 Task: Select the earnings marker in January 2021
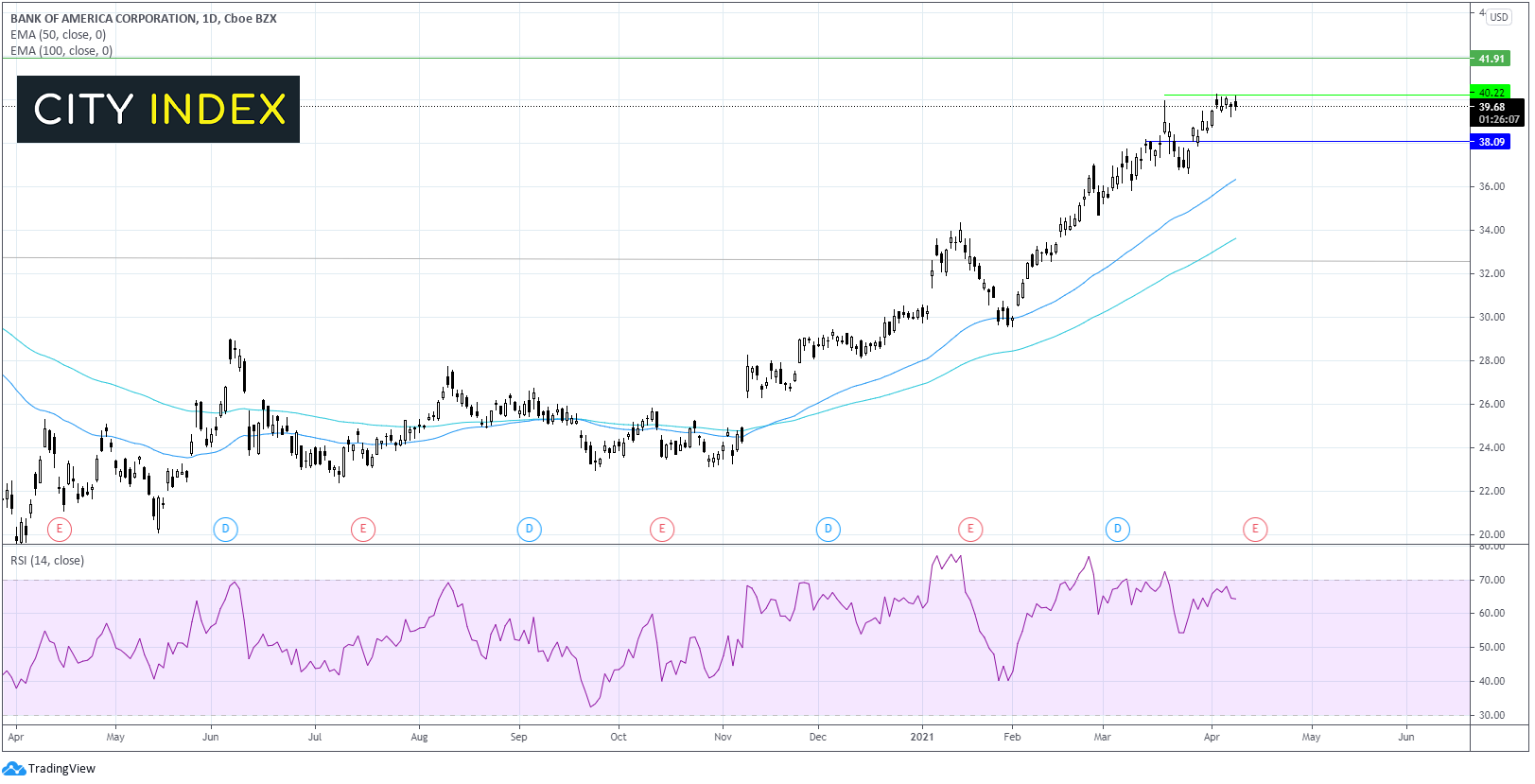coord(970,529)
